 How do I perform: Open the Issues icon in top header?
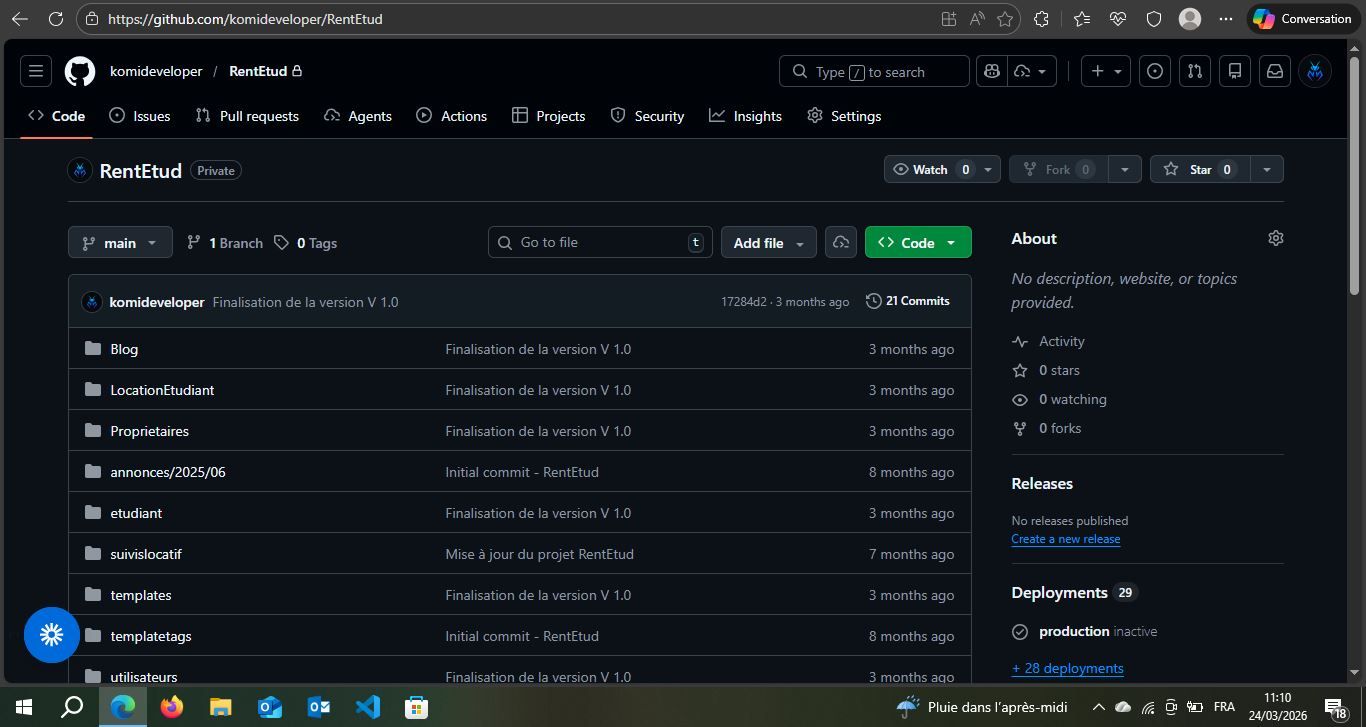1155,71
